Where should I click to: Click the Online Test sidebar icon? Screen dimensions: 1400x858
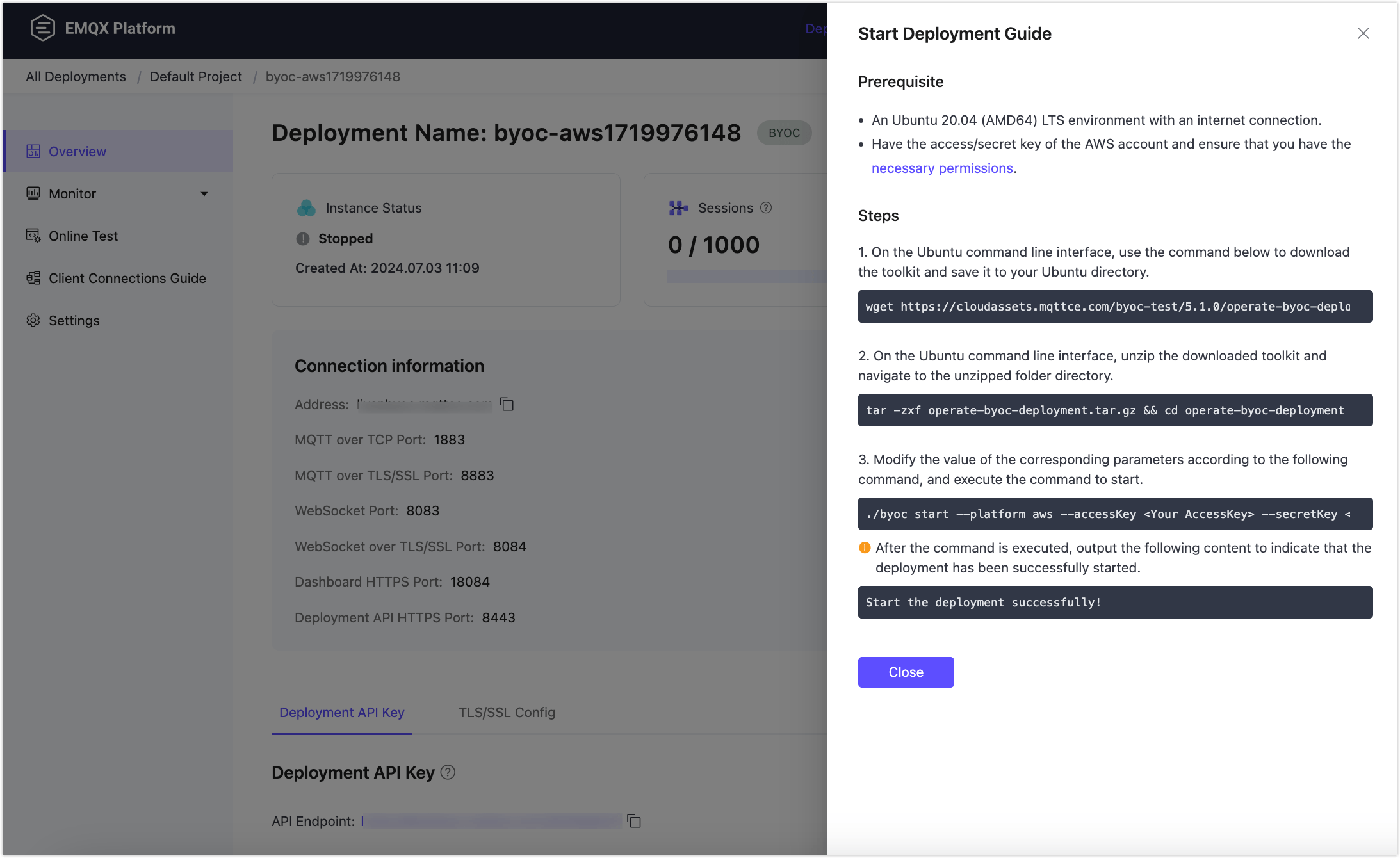pos(33,236)
